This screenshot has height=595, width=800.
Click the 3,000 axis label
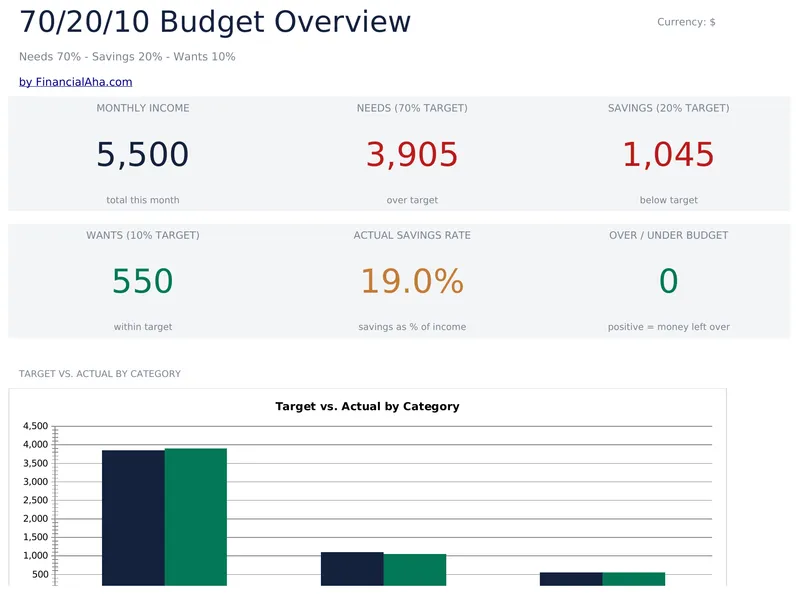click(35, 482)
